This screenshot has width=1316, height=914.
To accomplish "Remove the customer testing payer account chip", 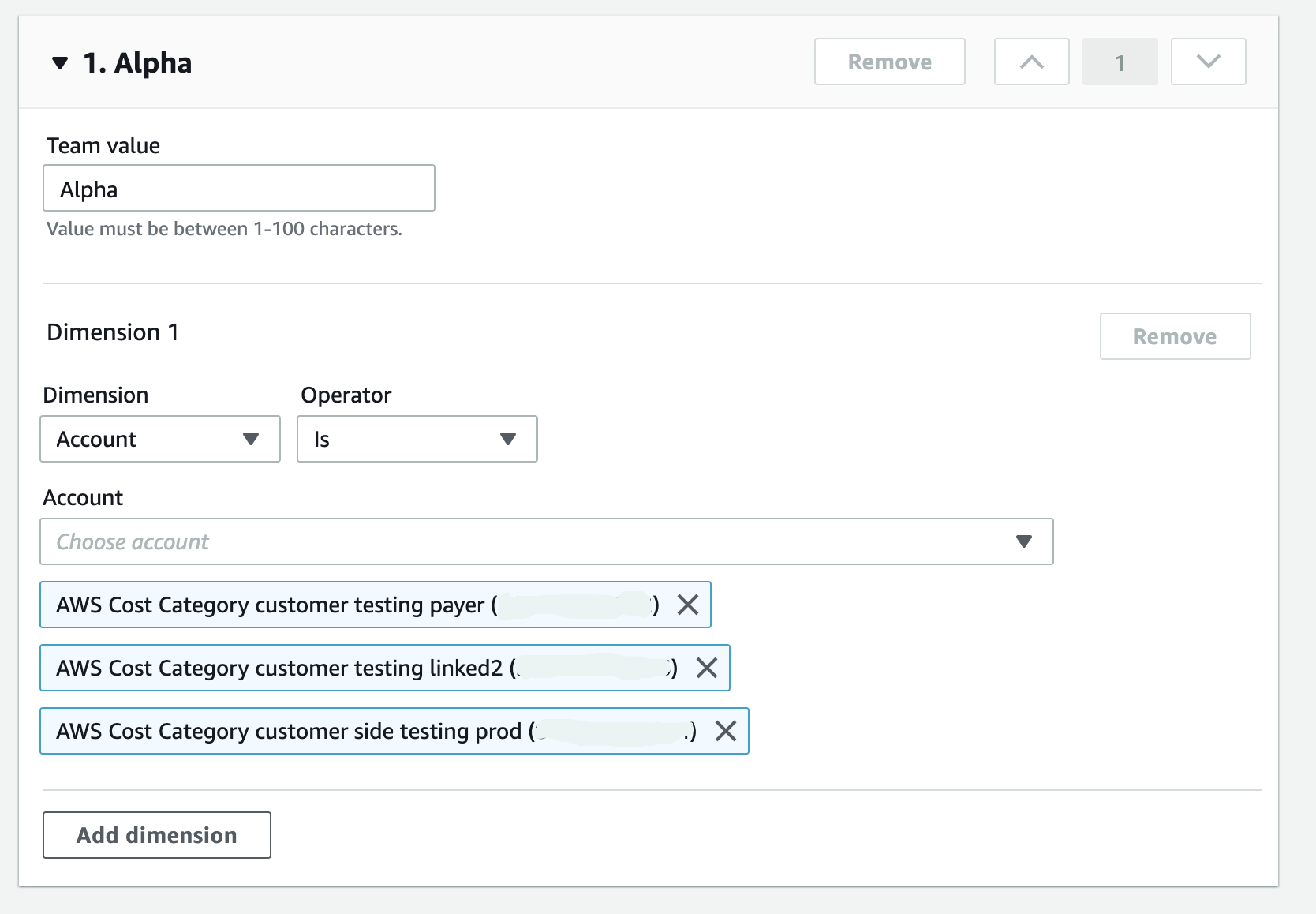I will pyautogui.click(x=688, y=605).
